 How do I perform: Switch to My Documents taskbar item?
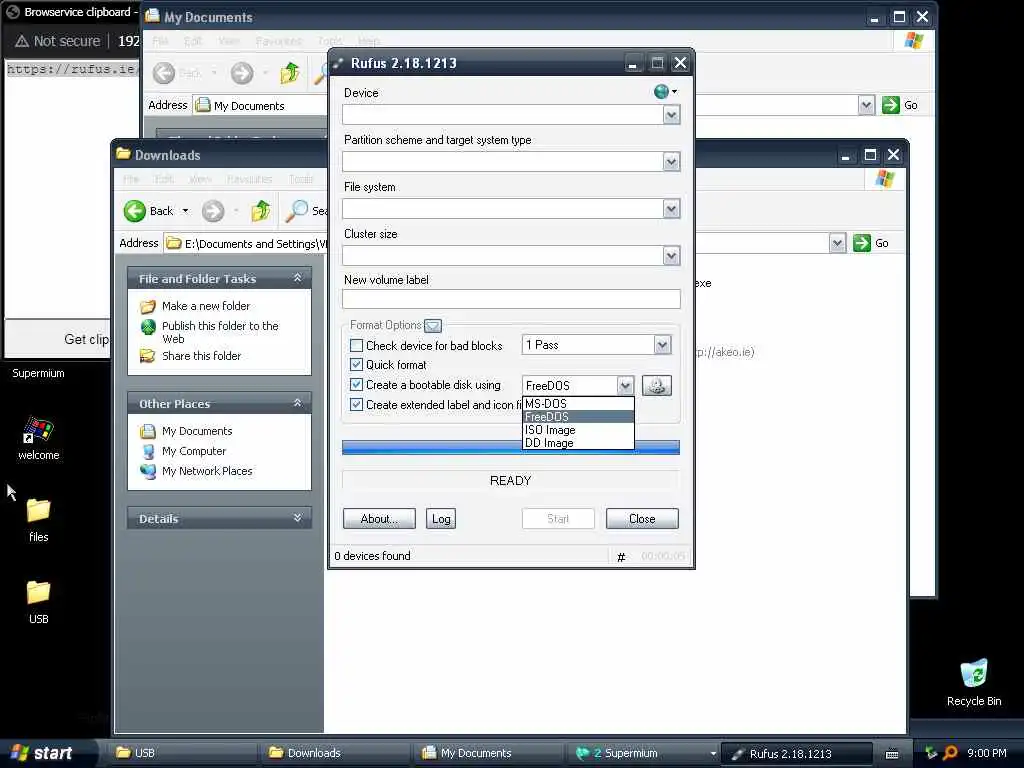[490, 753]
